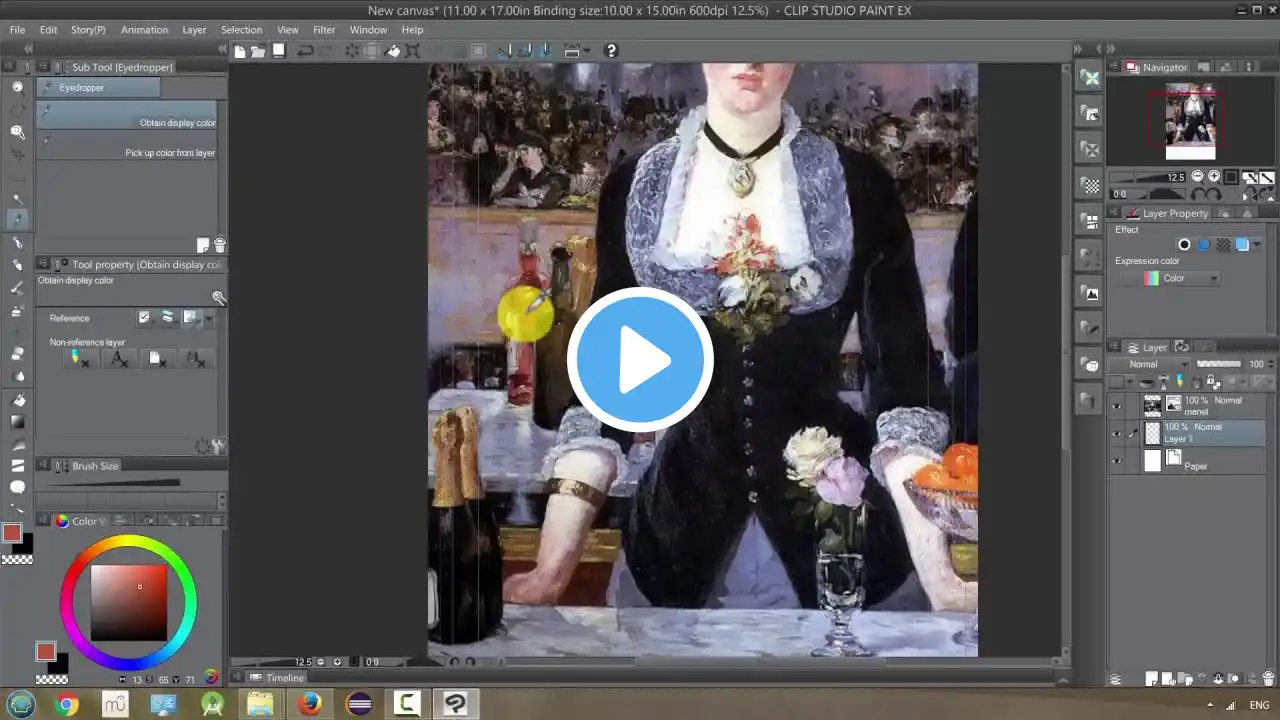The image size is (1280, 720).
Task: Select the Zoom tool in the tool palette
Action: click(17, 87)
